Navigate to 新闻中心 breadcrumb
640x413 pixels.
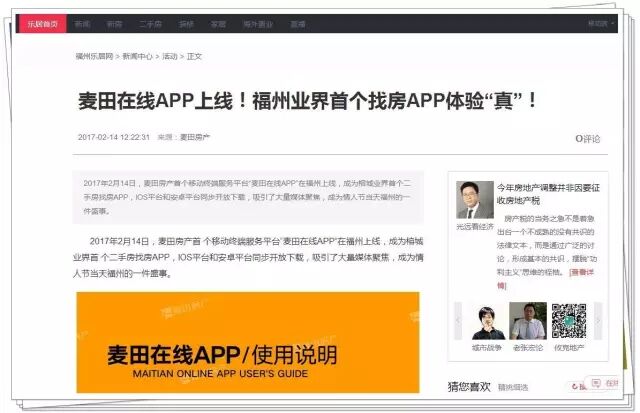pyautogui.click(x=137, y=56)
